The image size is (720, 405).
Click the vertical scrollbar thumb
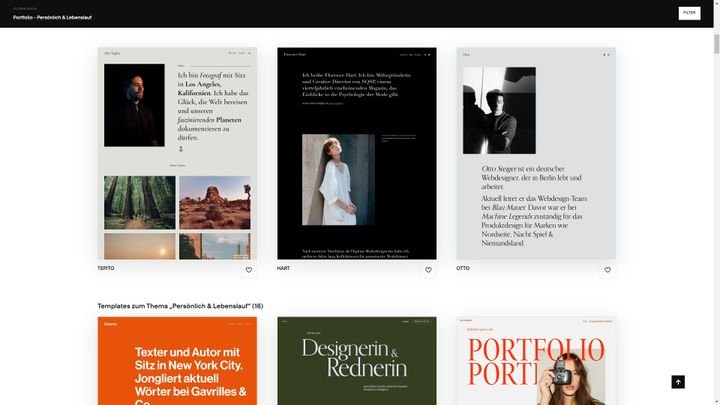[716, 45]
